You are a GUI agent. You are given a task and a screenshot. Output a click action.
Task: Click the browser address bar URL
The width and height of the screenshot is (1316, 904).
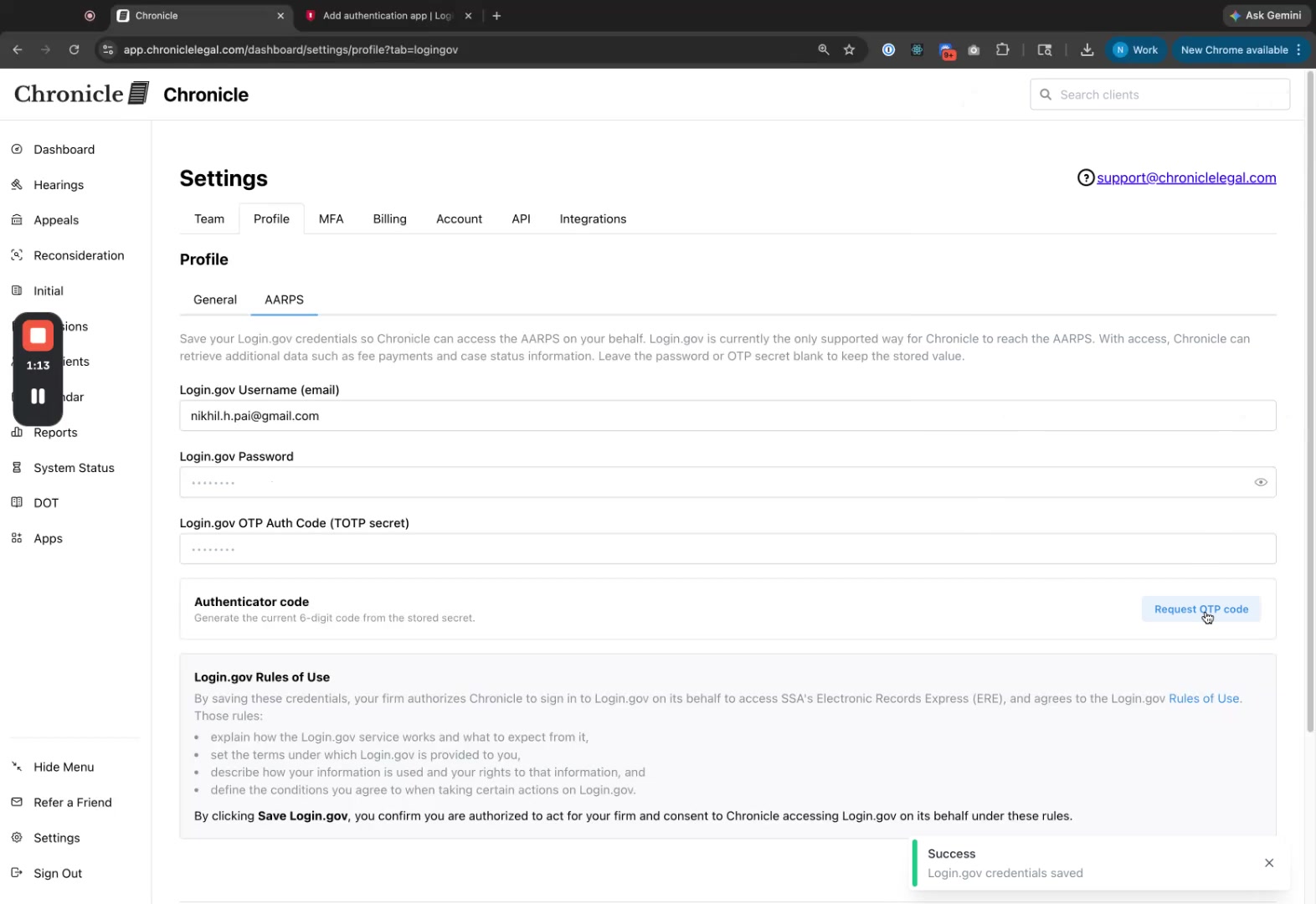pyautogui.click(x=290, y=49)
